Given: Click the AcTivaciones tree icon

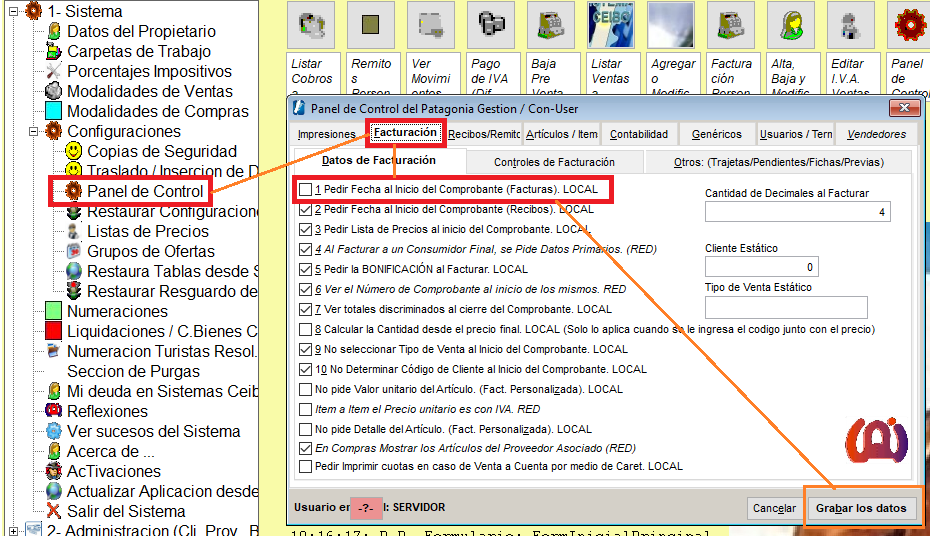Looking at the screenshot, I should click(54, 471).
